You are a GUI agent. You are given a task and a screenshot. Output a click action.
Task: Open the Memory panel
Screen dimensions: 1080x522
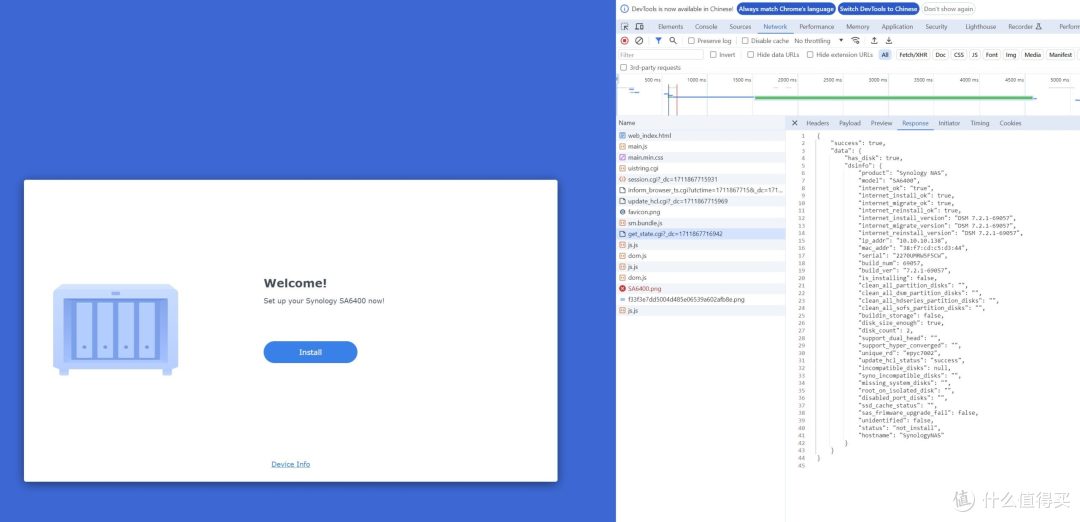coord(858,27)
